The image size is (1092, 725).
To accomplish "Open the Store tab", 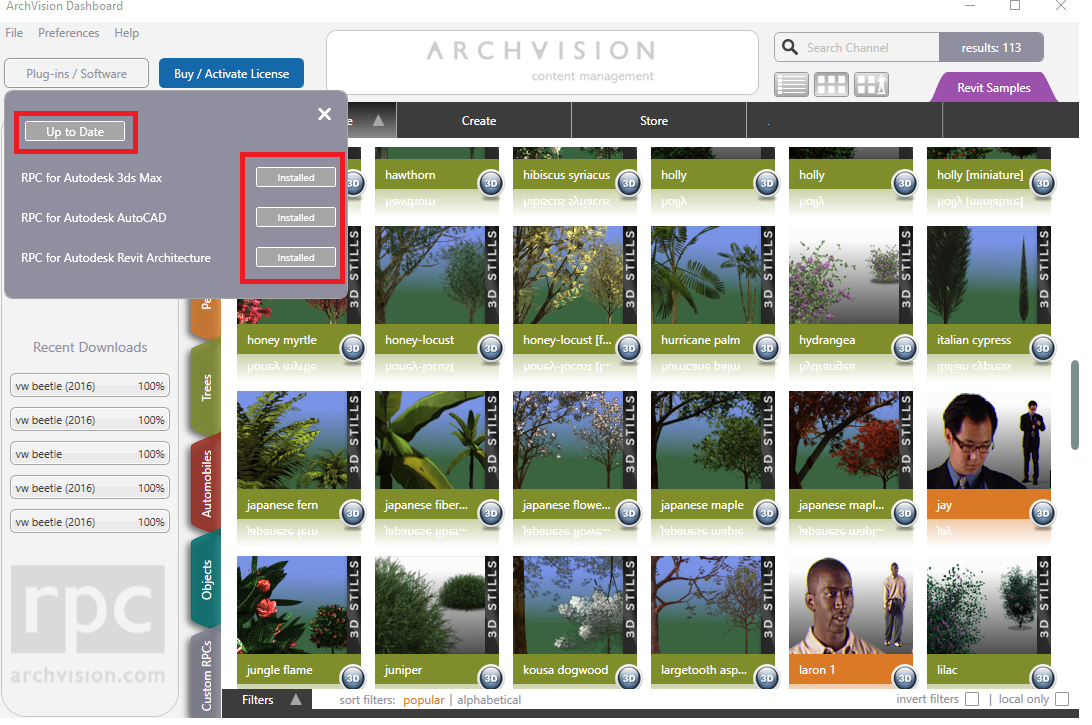I will click(x=654, y=121).
